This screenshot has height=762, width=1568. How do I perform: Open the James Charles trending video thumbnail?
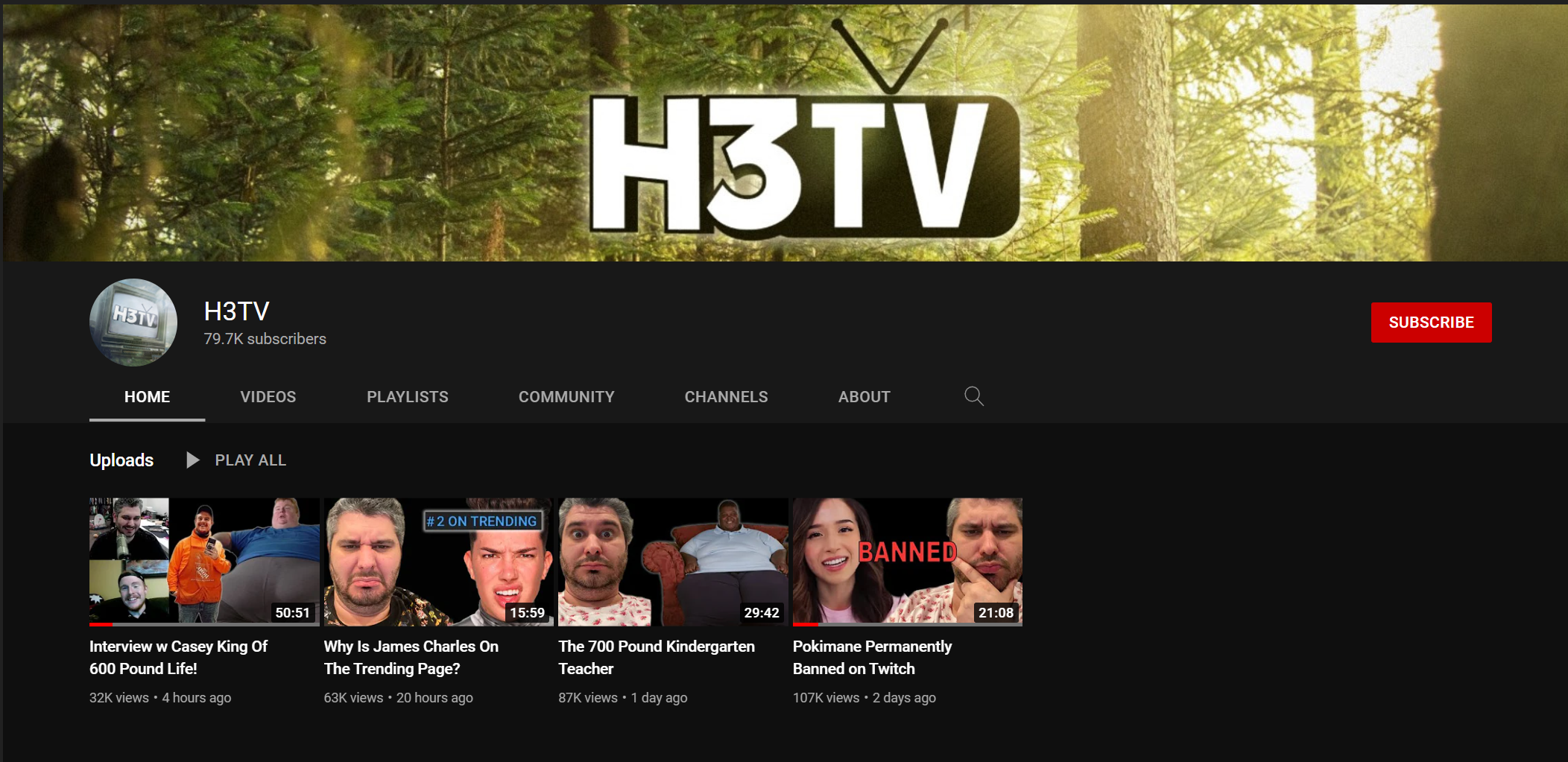pos(438,562)
